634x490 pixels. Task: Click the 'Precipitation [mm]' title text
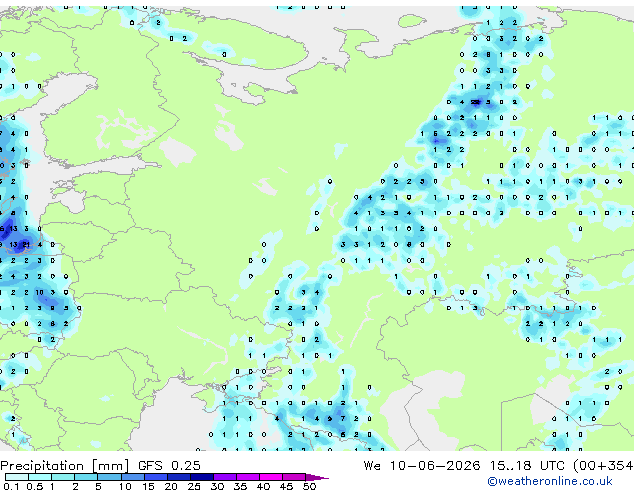(x=65, y=466)
